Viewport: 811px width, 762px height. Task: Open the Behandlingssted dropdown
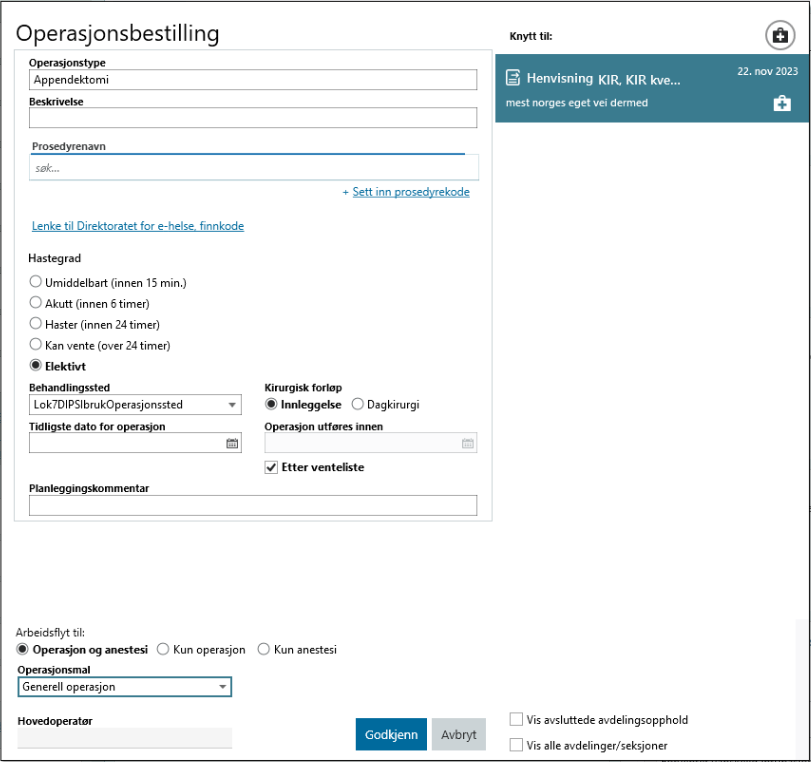point(232,405)
